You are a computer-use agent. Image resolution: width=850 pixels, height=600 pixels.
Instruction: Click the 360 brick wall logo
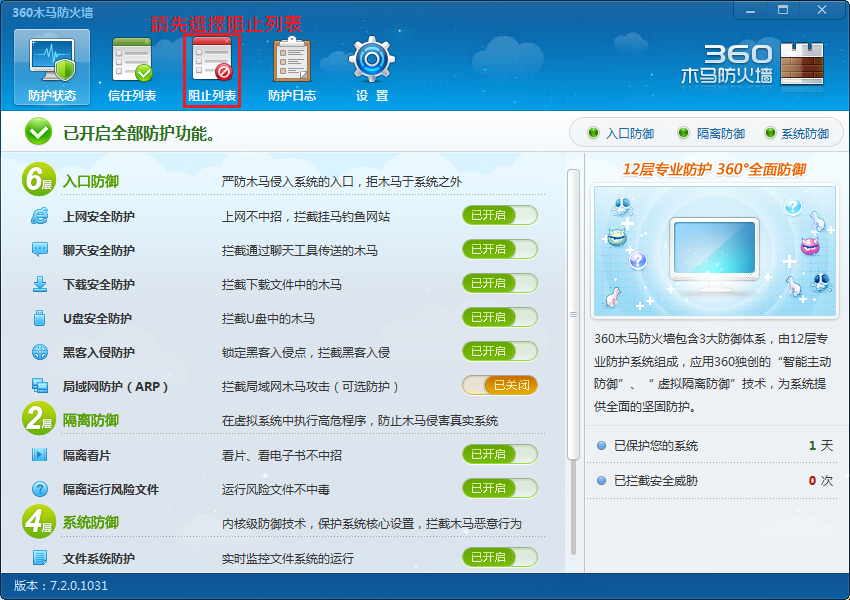click(802, 64)
